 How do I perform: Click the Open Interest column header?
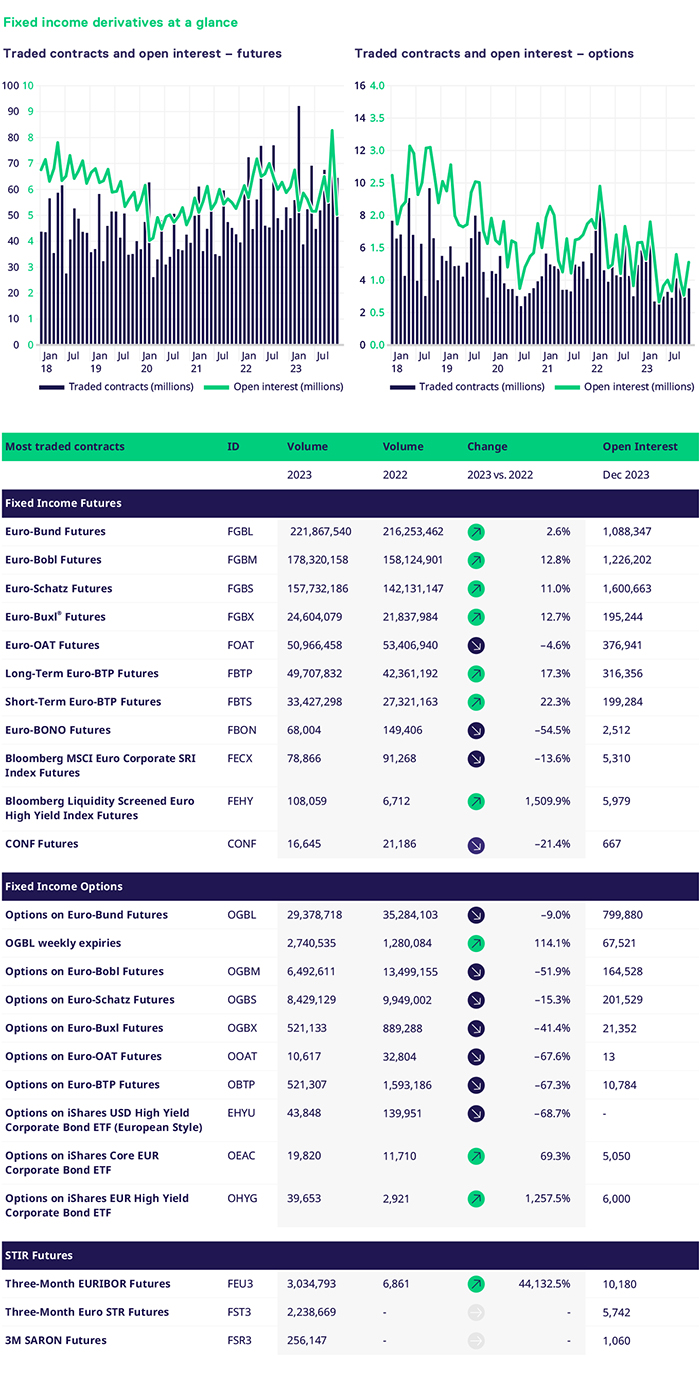coord(639,446)
